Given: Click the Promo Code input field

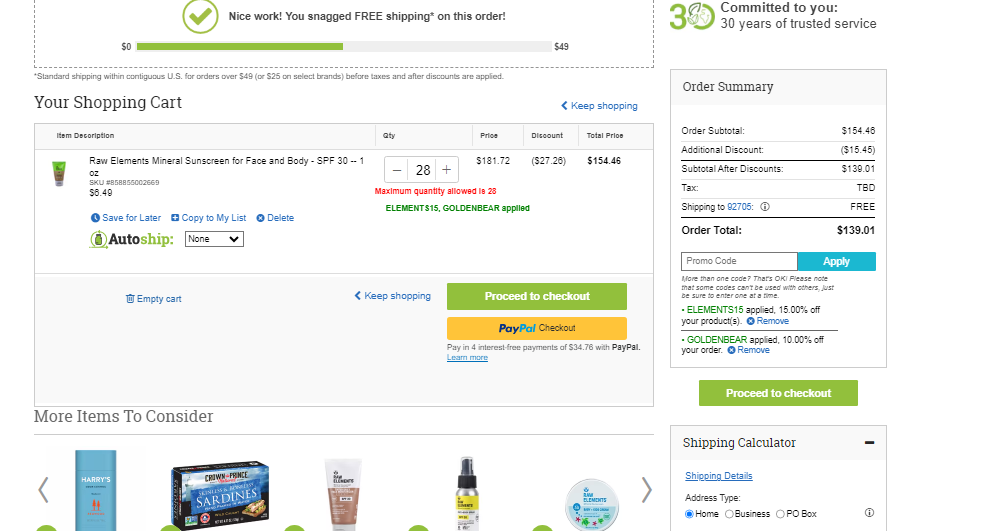Looking at the screenshot, I should coord(739,261).
